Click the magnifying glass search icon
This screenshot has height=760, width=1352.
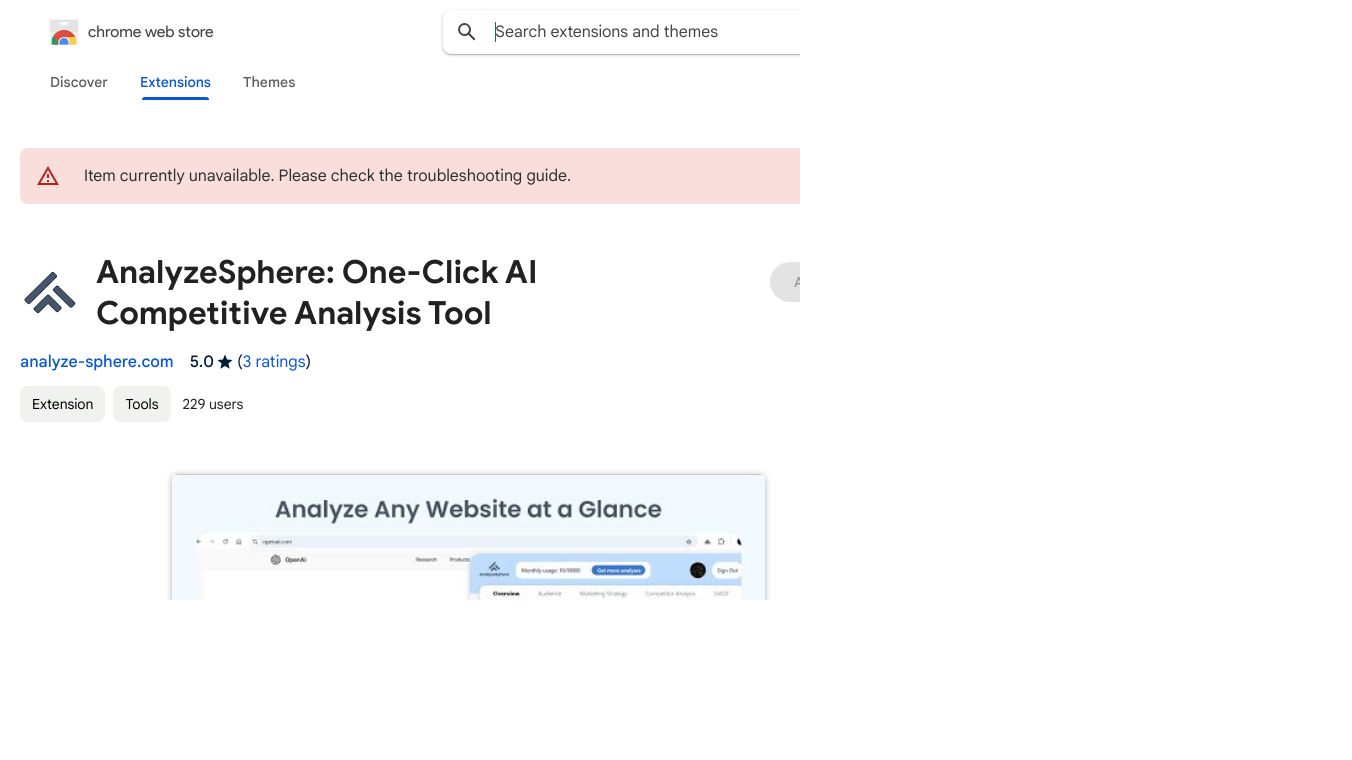467,32
